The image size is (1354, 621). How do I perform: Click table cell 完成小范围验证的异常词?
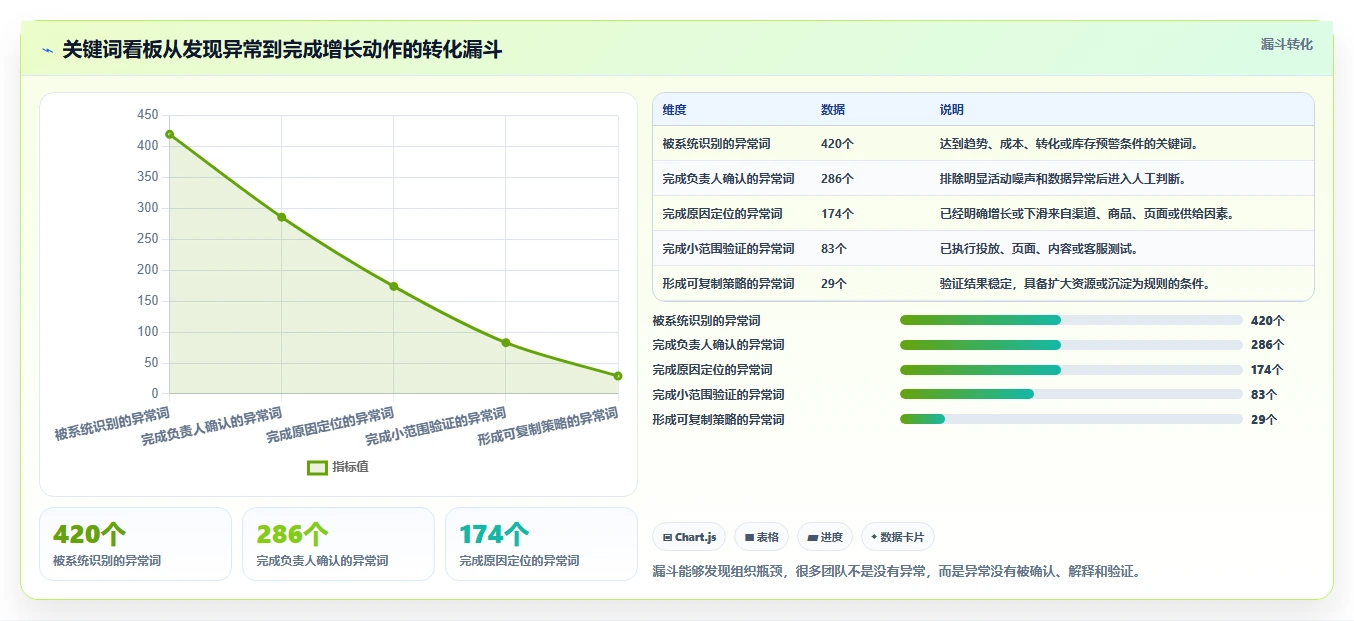click(x=728, y=249)
